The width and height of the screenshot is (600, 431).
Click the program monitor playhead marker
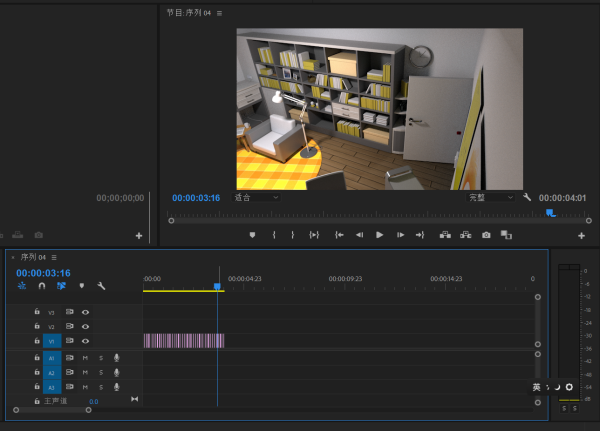point(550,213)
